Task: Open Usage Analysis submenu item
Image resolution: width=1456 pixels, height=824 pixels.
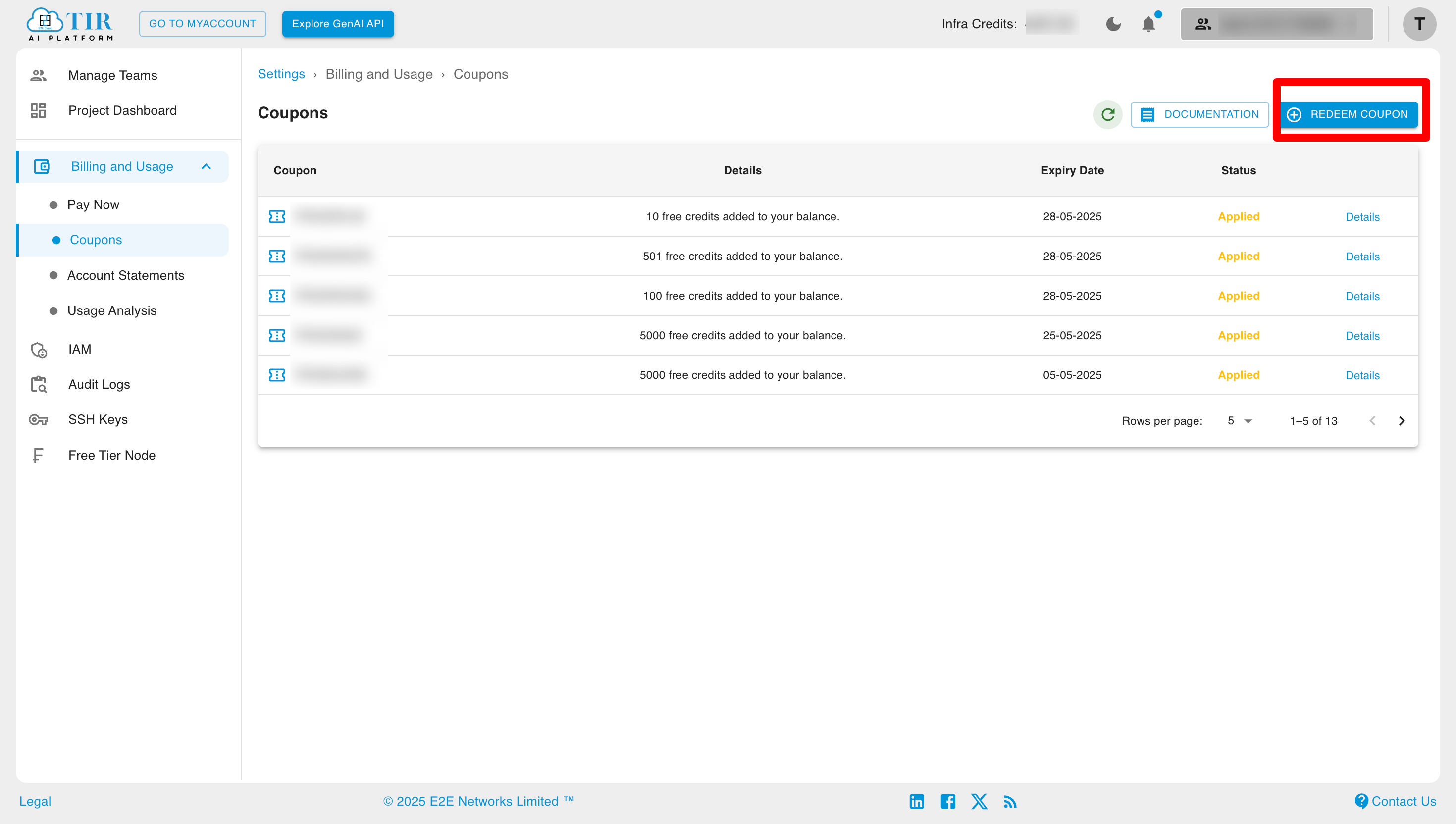Action: pos(112,310)
